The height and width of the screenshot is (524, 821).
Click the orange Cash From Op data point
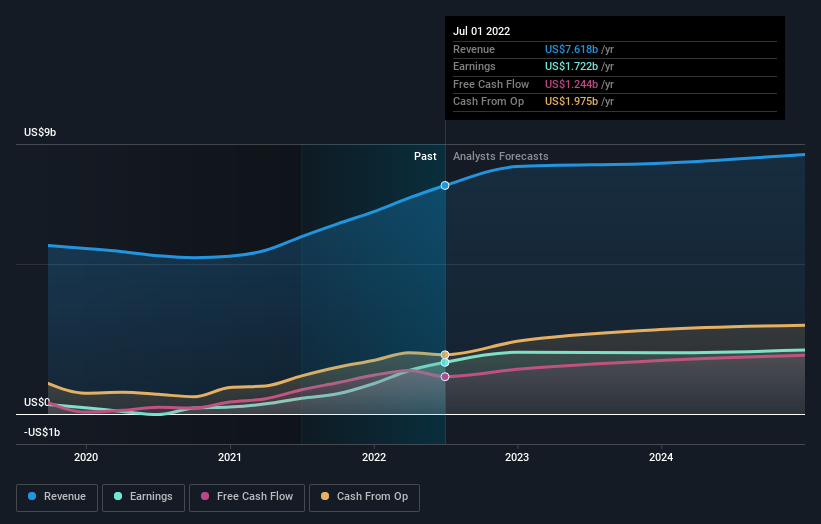[445, 355]
